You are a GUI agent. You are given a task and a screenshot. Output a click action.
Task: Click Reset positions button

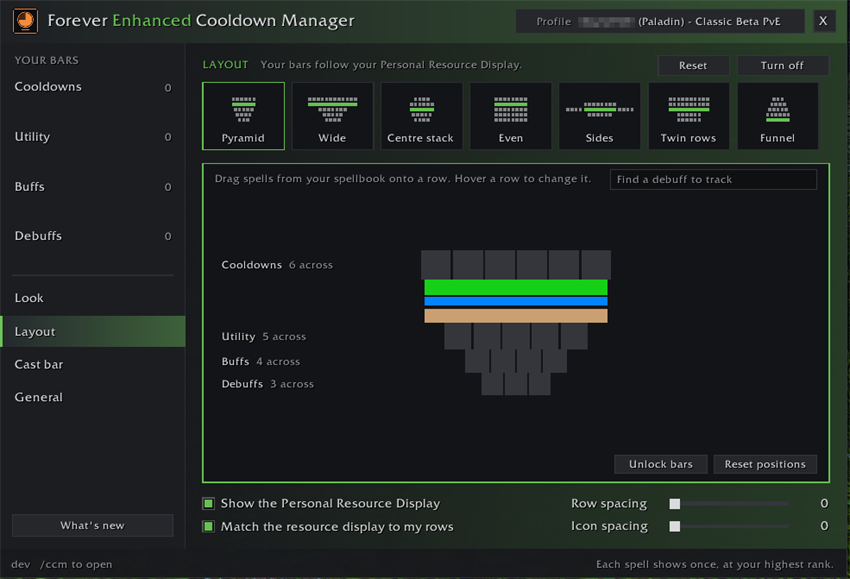[765, 464]
